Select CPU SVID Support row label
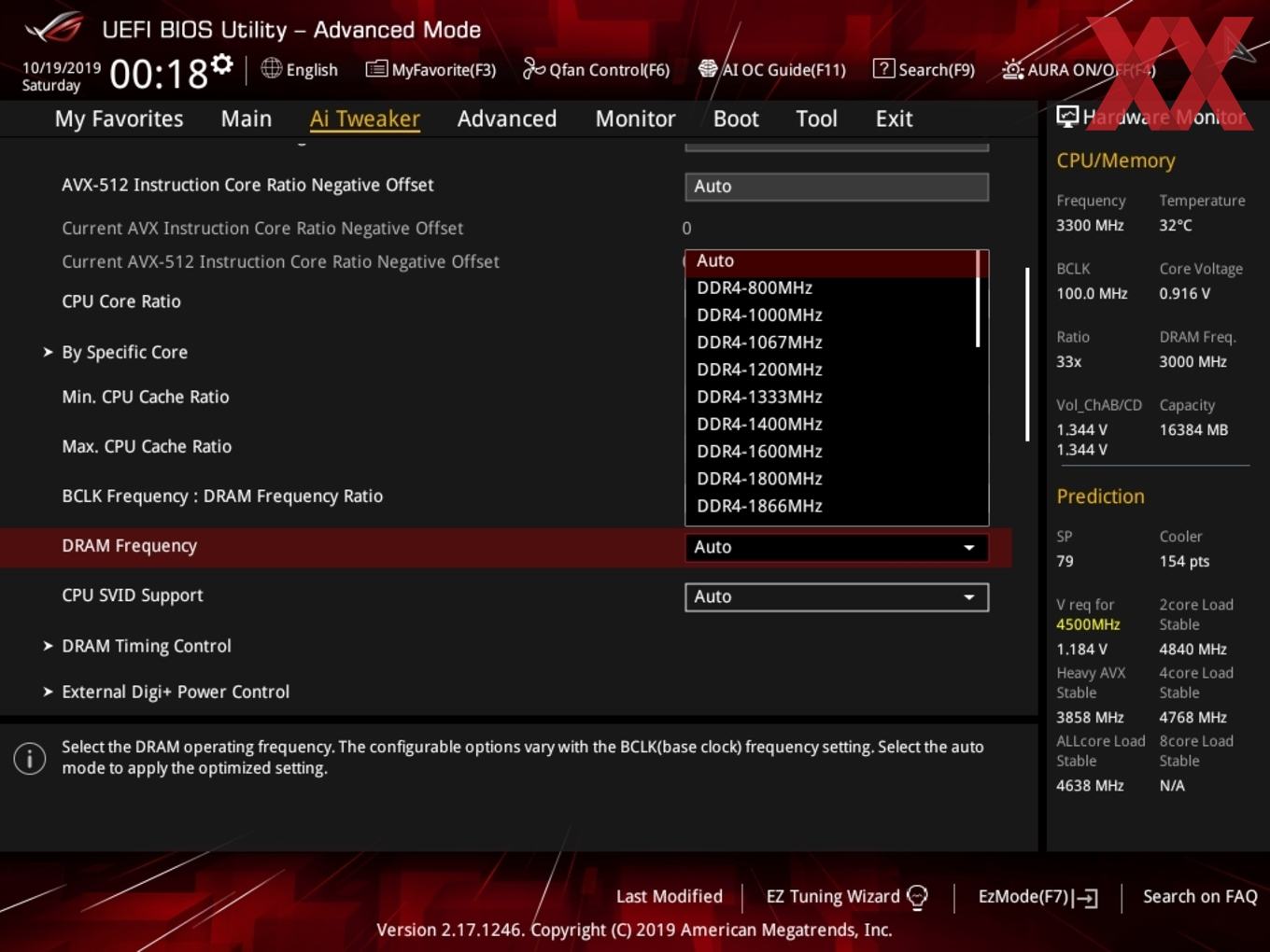 (132, 595)
